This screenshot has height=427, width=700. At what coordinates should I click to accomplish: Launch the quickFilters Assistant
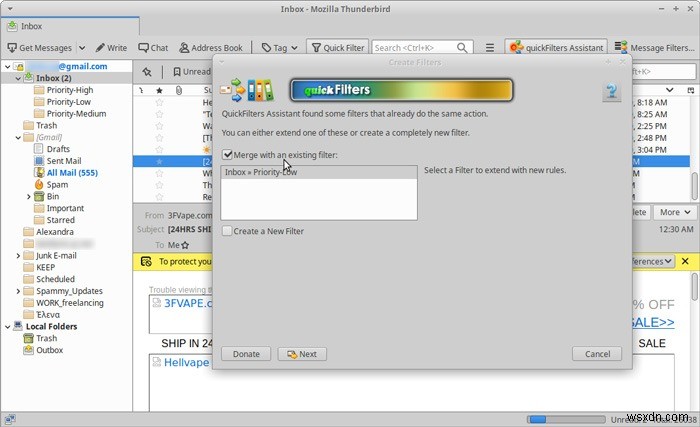pos(556,48)
